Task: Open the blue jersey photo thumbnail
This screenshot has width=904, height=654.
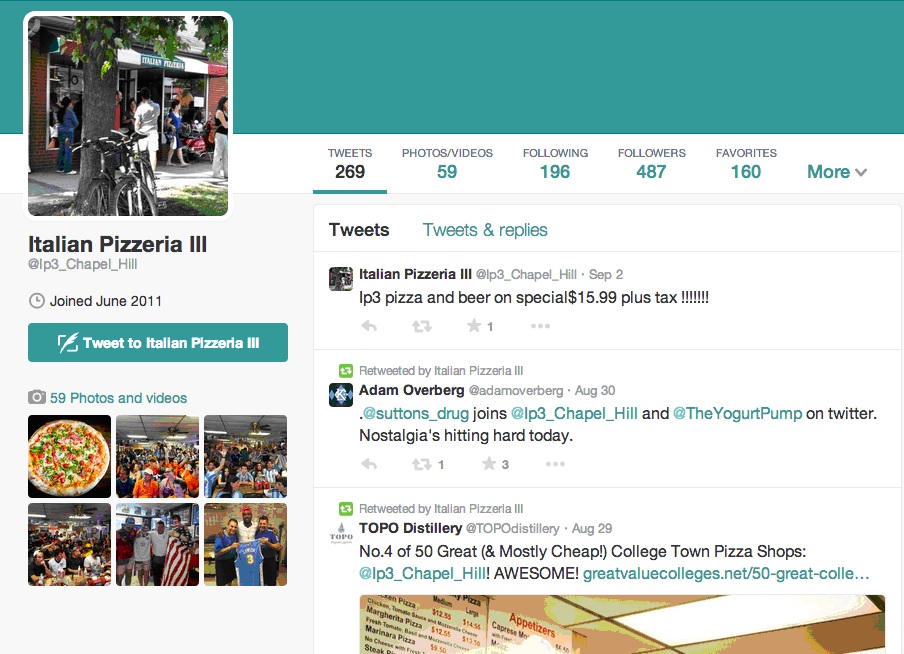Action: (246, 544)
